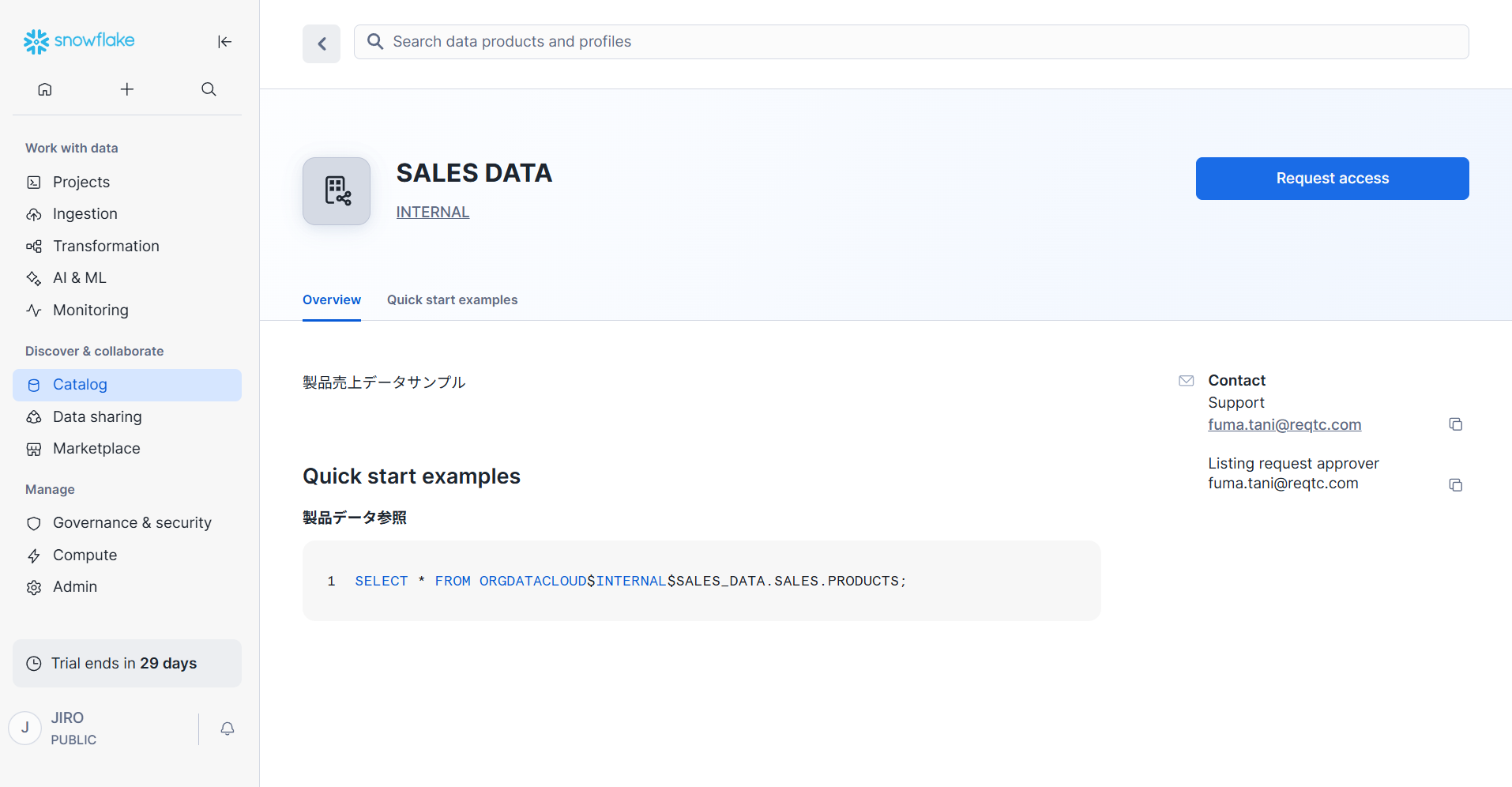The height and width of the screenshot is (787, 1512).
Task: Switch to Quick start examples tab
Action: (x=452, y=300)
